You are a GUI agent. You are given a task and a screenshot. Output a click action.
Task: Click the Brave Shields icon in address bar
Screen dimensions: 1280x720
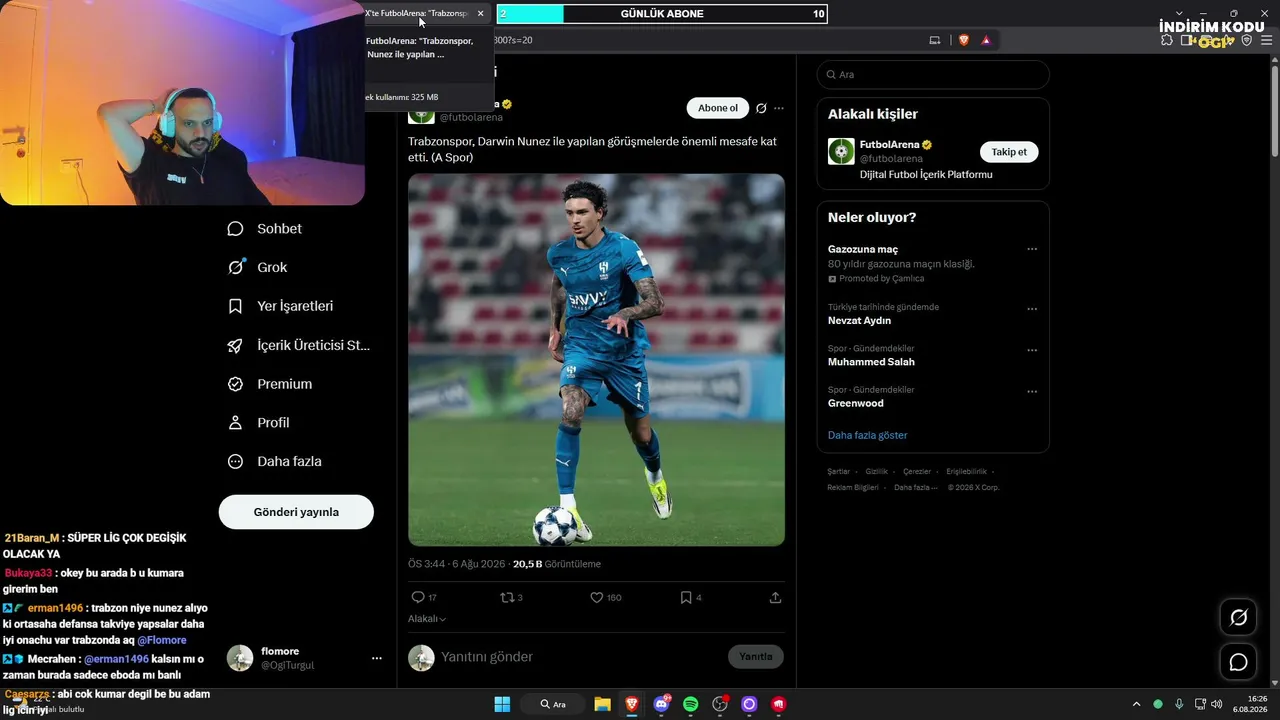pos(964,40)
